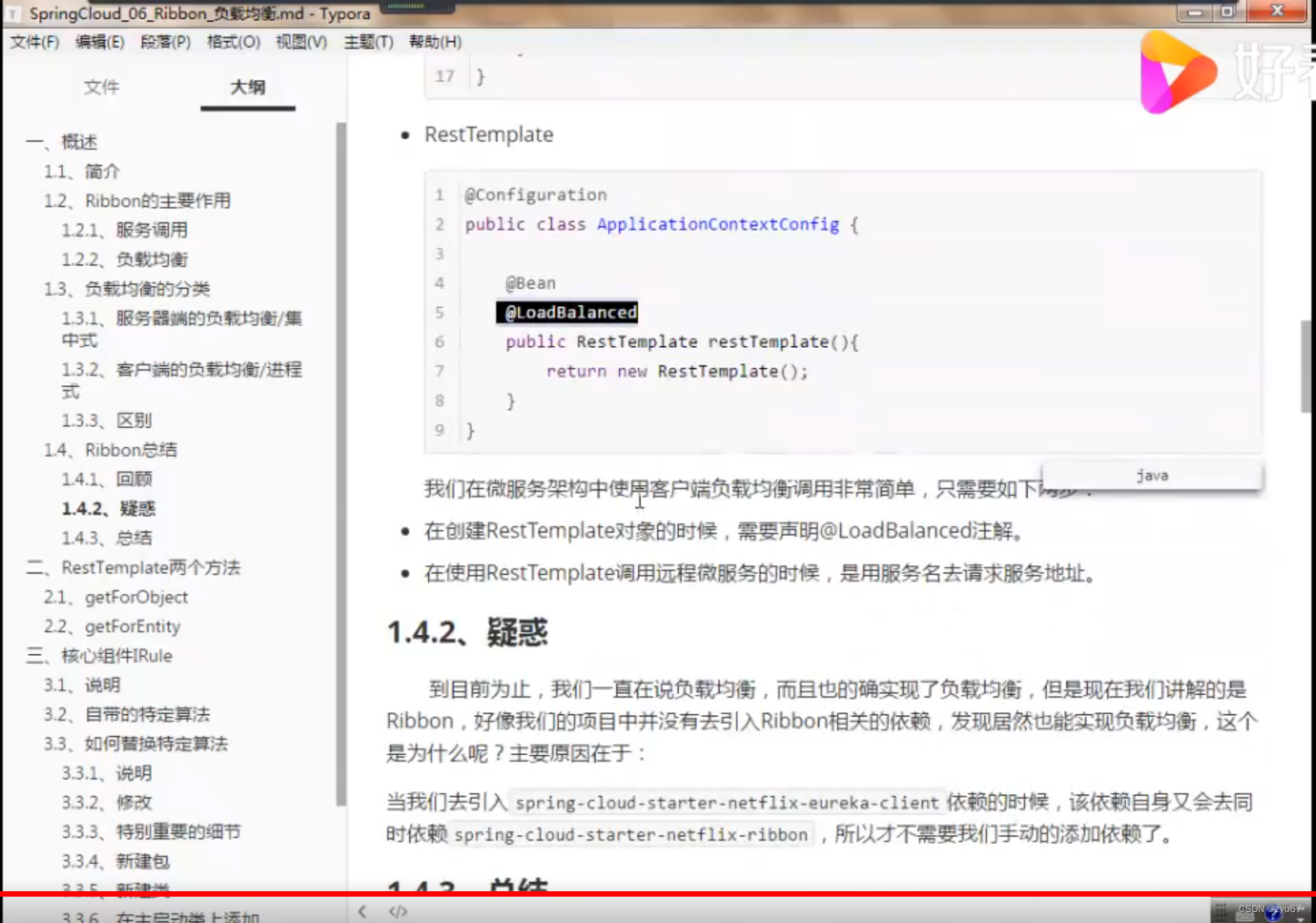Image resolution: width=1316 pixels, height=923 pixels.
Task: Click the @Configuration line in code block
Action: 536,194
